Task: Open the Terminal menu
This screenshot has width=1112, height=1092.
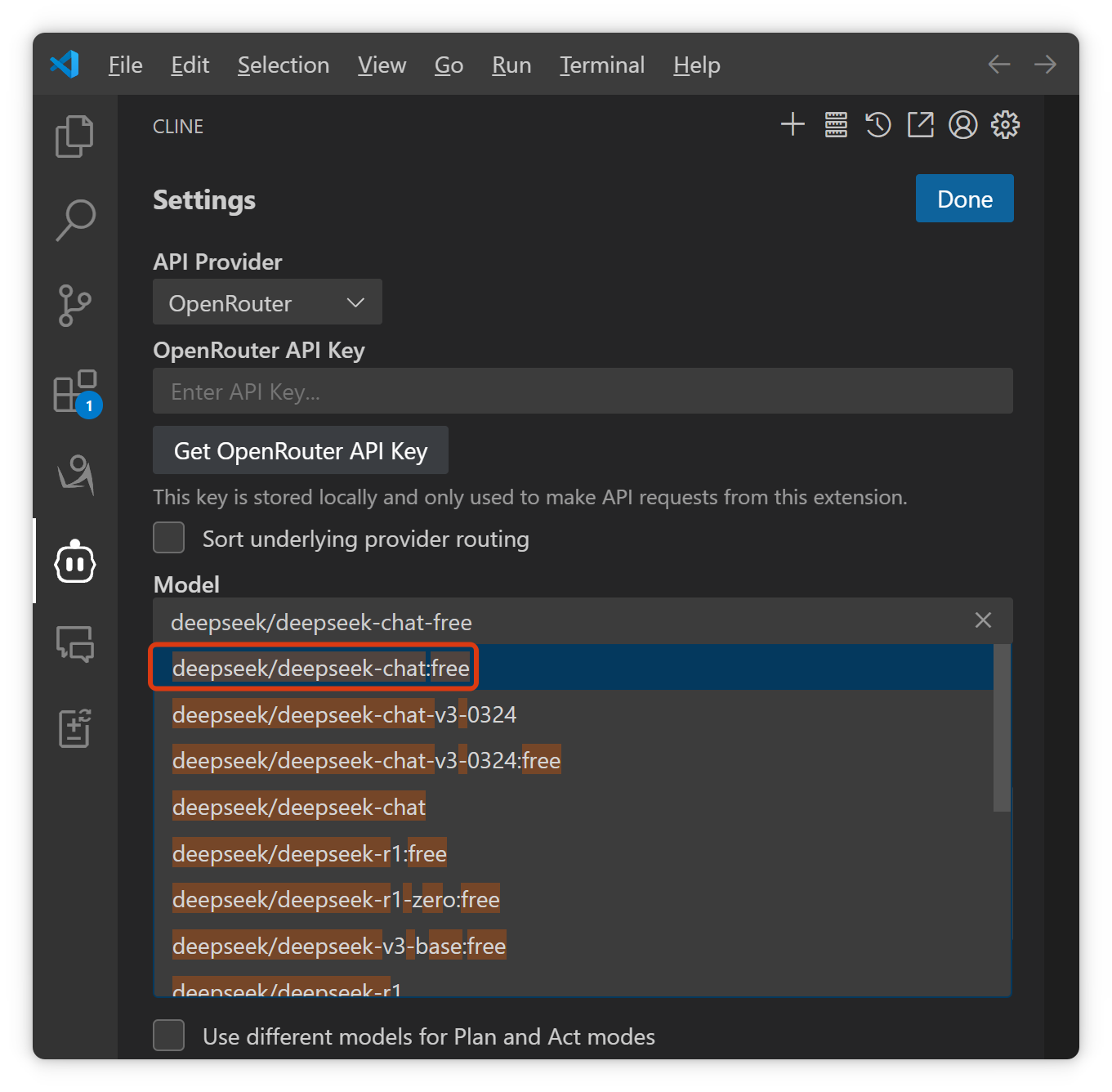Action: tap(601, 65)
